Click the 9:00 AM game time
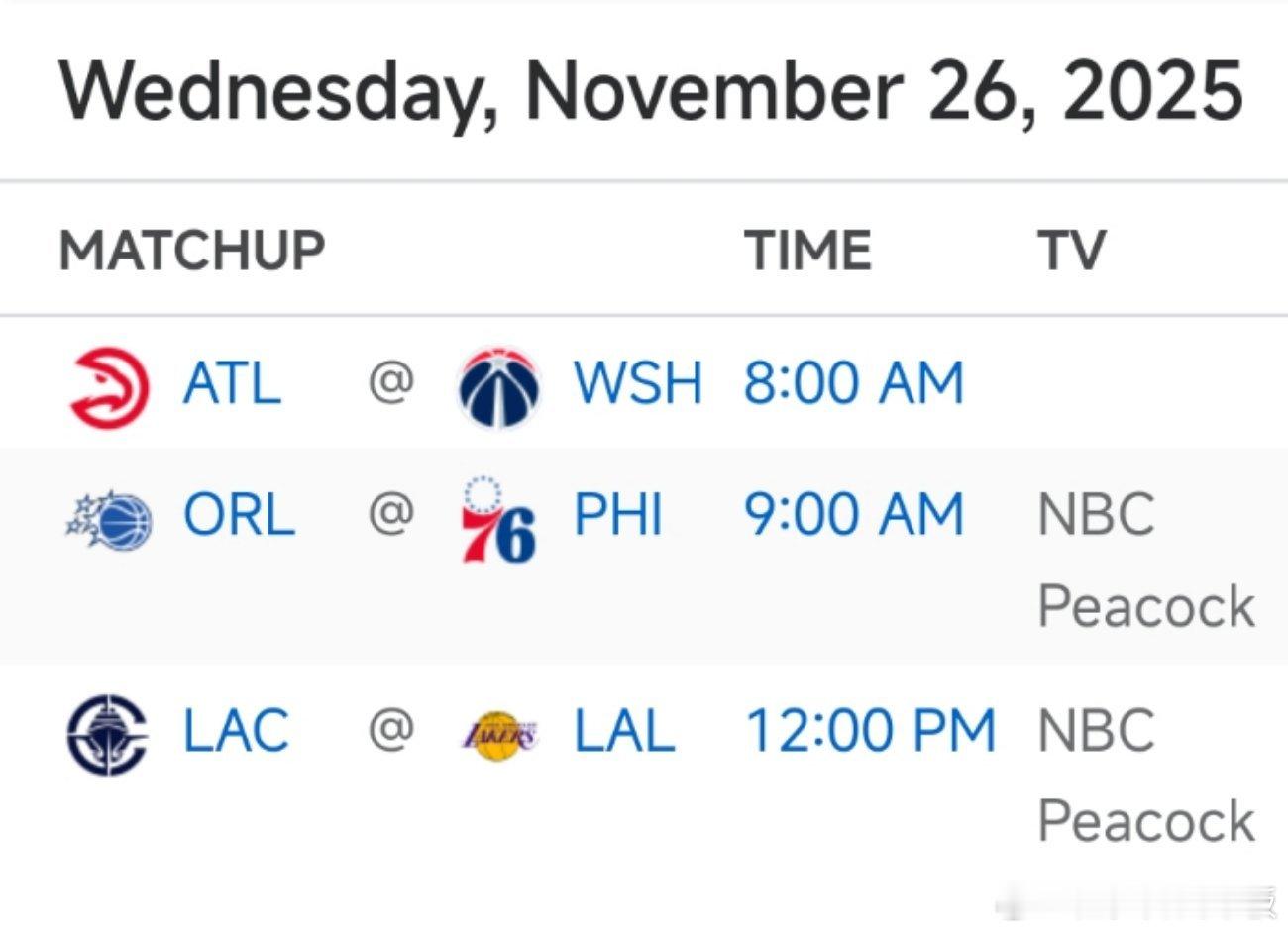Image resolution: width=1288 pixels, height=933 pixels. point(853,515)
